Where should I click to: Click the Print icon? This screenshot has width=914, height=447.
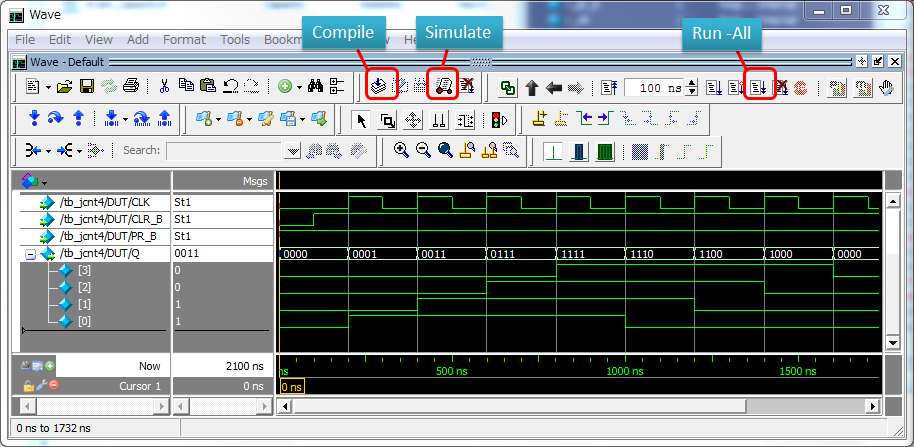(x=131, y=87)
